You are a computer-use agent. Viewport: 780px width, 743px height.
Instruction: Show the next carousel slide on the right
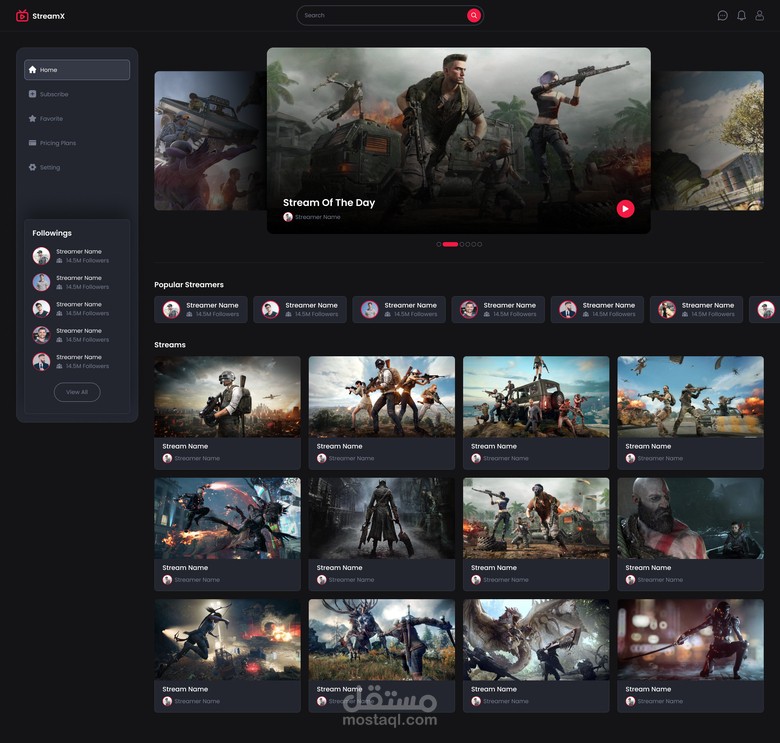pos(707,141)
